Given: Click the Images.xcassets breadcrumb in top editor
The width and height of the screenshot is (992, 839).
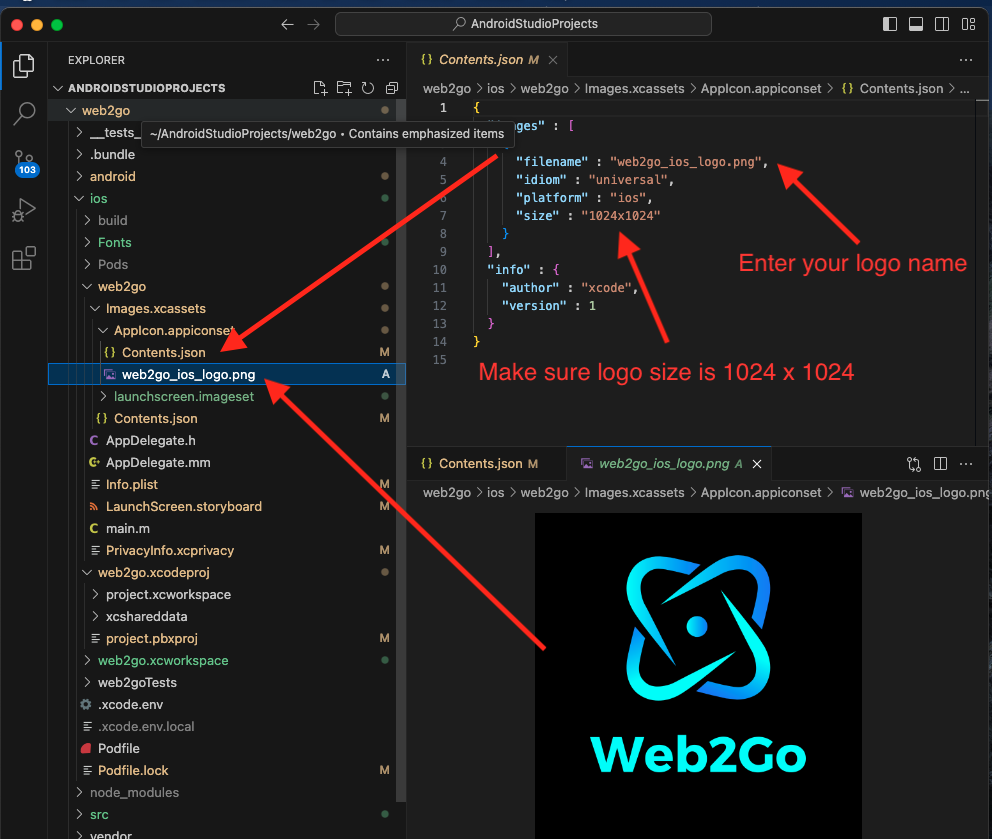Looking at the screenshot, I should pyautogui.click(x=634, y=88).
